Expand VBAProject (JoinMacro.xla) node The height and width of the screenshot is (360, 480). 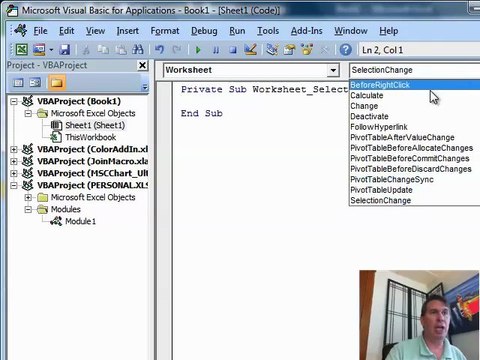coord(14,161)
